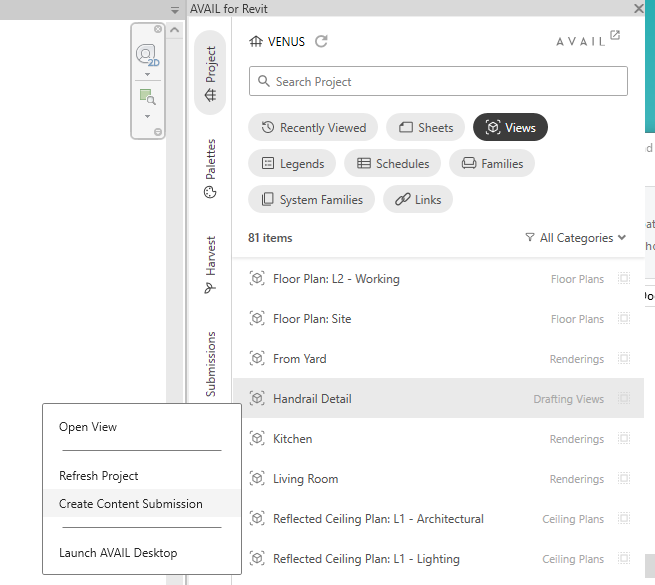655x585 pixels.
Task: Select the Handrail Detail view row
Action: coord(438,398)
